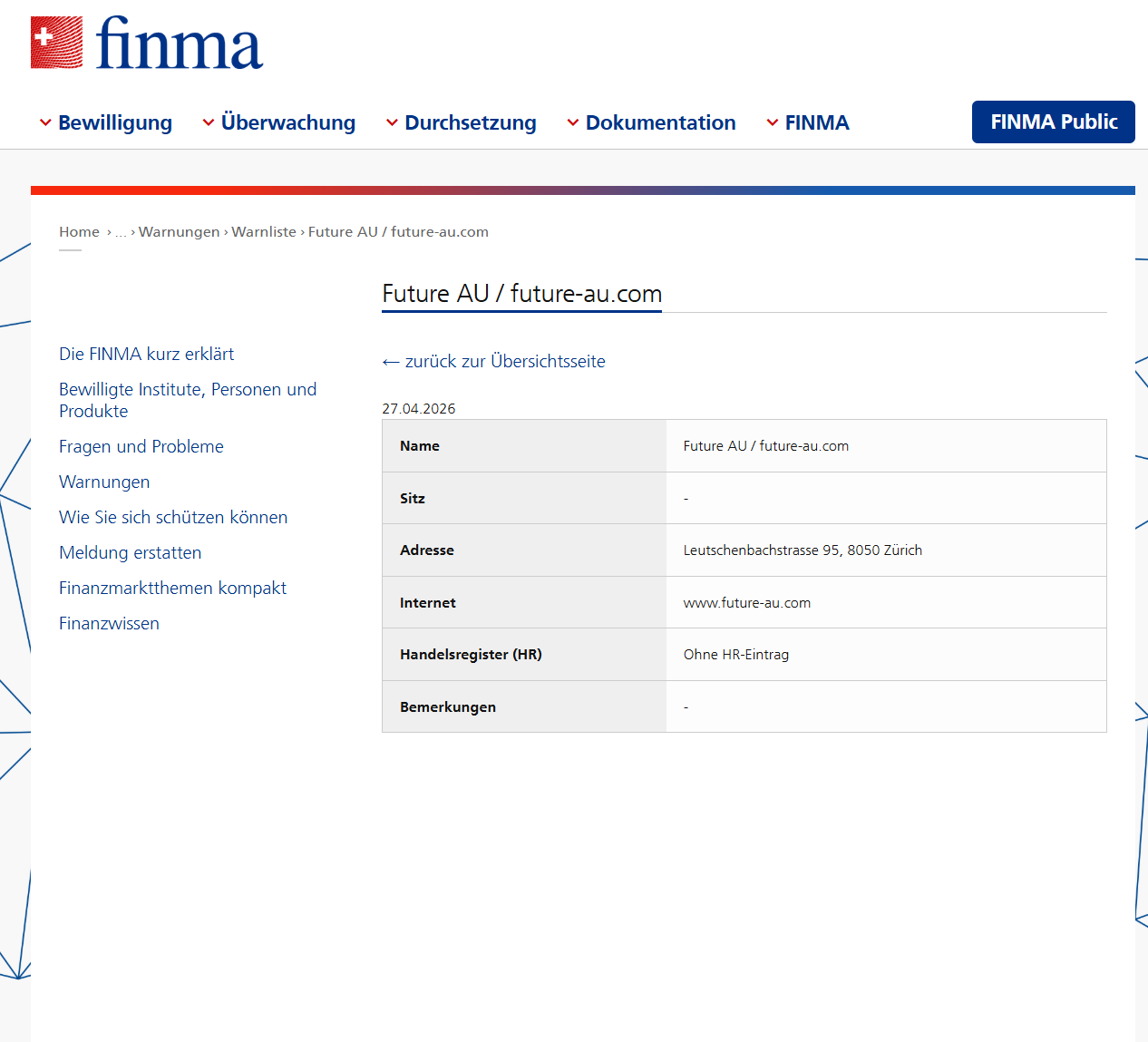Expand the Durchsetzung menu chevron

click(x=392, y=122)
